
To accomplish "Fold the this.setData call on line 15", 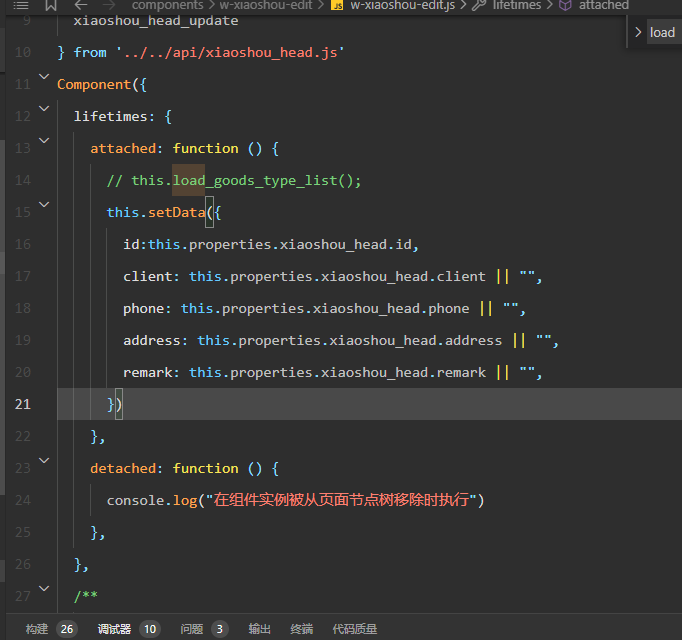I will click(x=43, y=205).
